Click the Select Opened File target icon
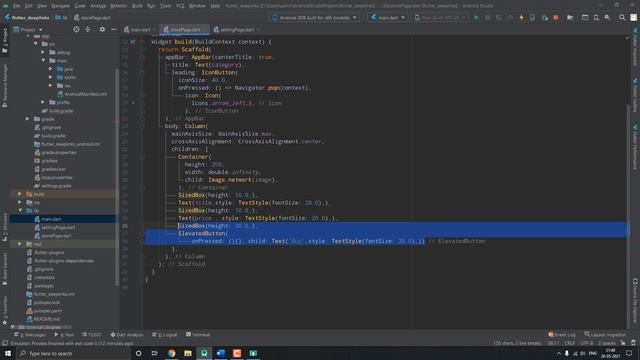640x360 pixels. tap(76, 29)
